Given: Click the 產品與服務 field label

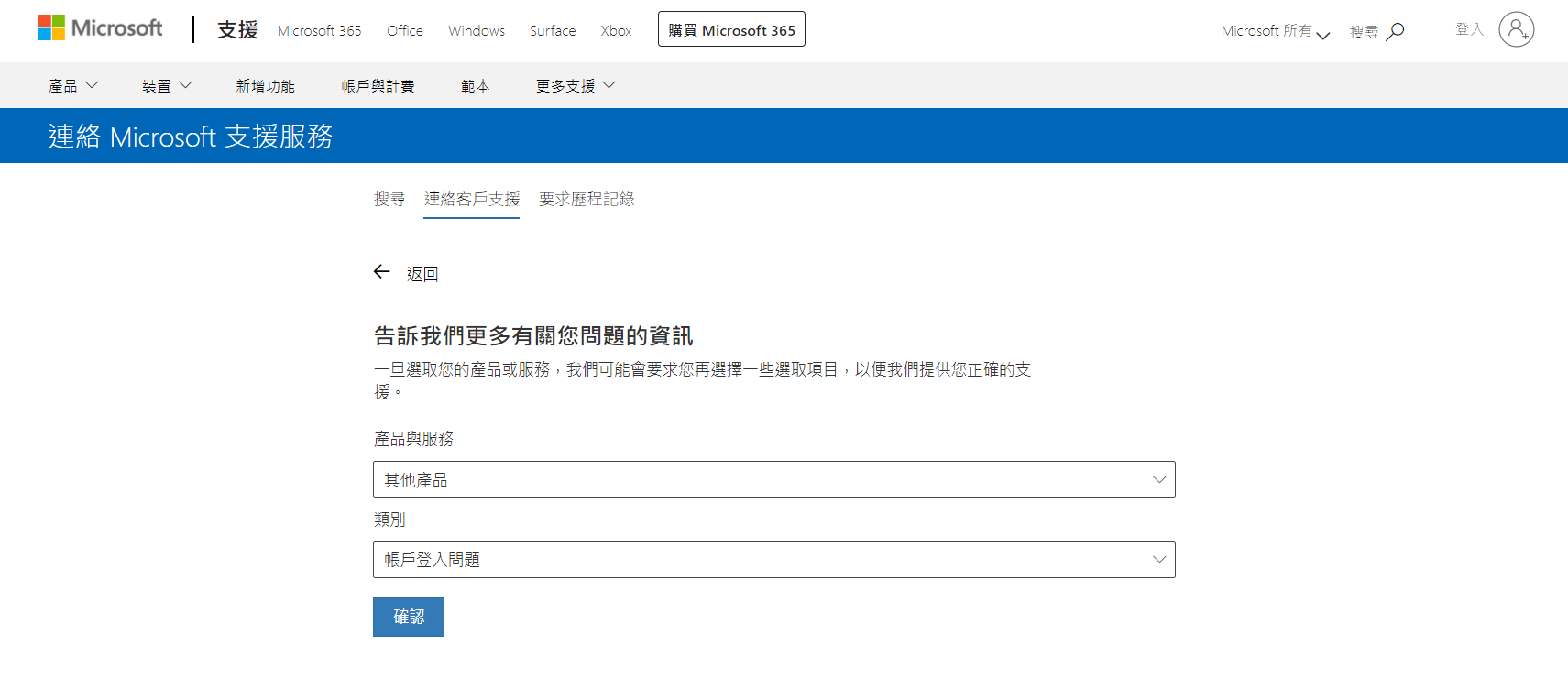Looking at the screenshot, I should 413,439.
